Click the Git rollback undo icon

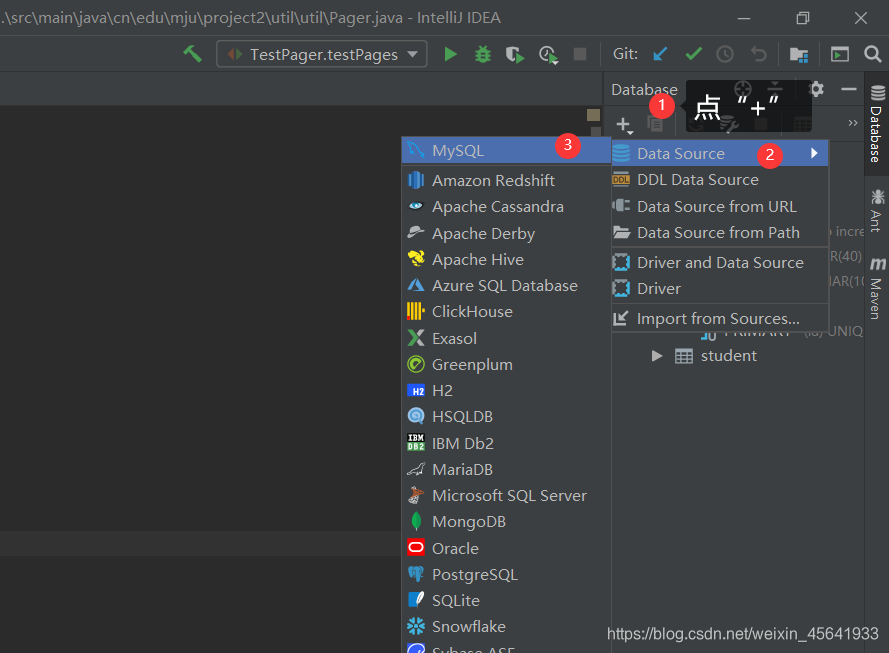point(758,54)
